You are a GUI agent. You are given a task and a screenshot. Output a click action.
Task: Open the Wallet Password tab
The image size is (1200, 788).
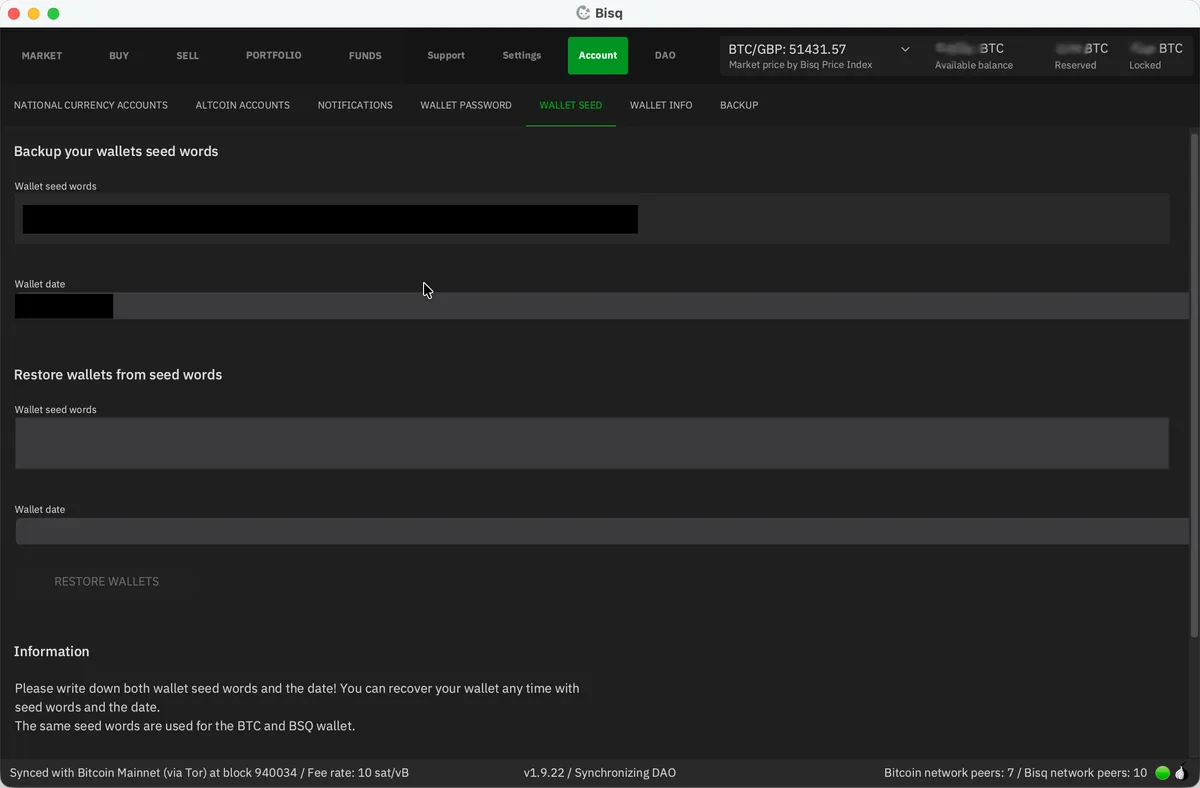[x=466, y=105]
